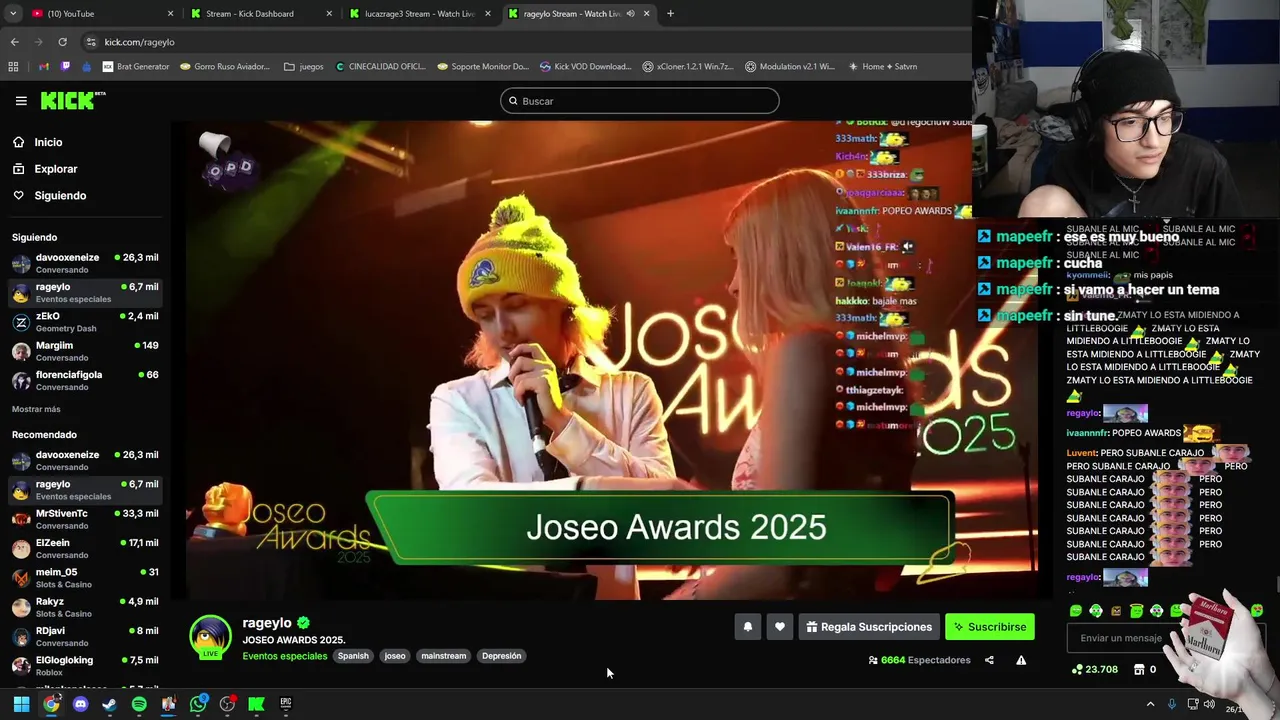The image size is (1280, 720).
Task: Open meim_05 Slots & Casino channel
Action: (x=85, y=578)
